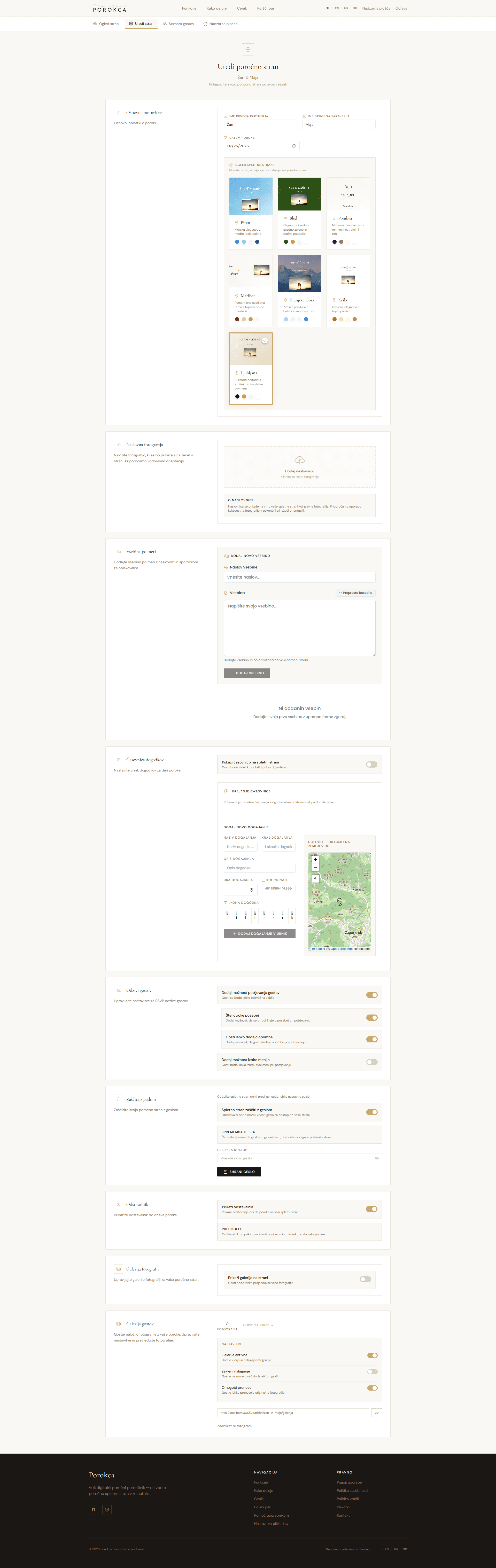Zoom in on the map with plus
496x1568 pixels.
315,860
